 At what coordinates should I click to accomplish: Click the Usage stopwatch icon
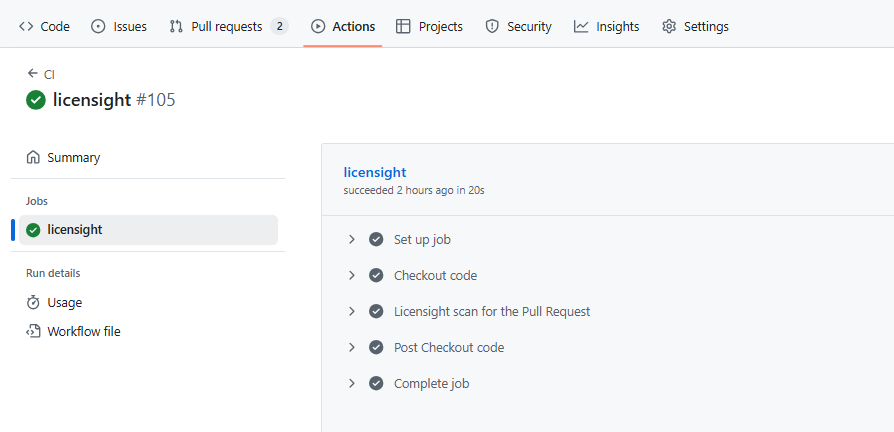pyautogui.click(x=33, y=302)
